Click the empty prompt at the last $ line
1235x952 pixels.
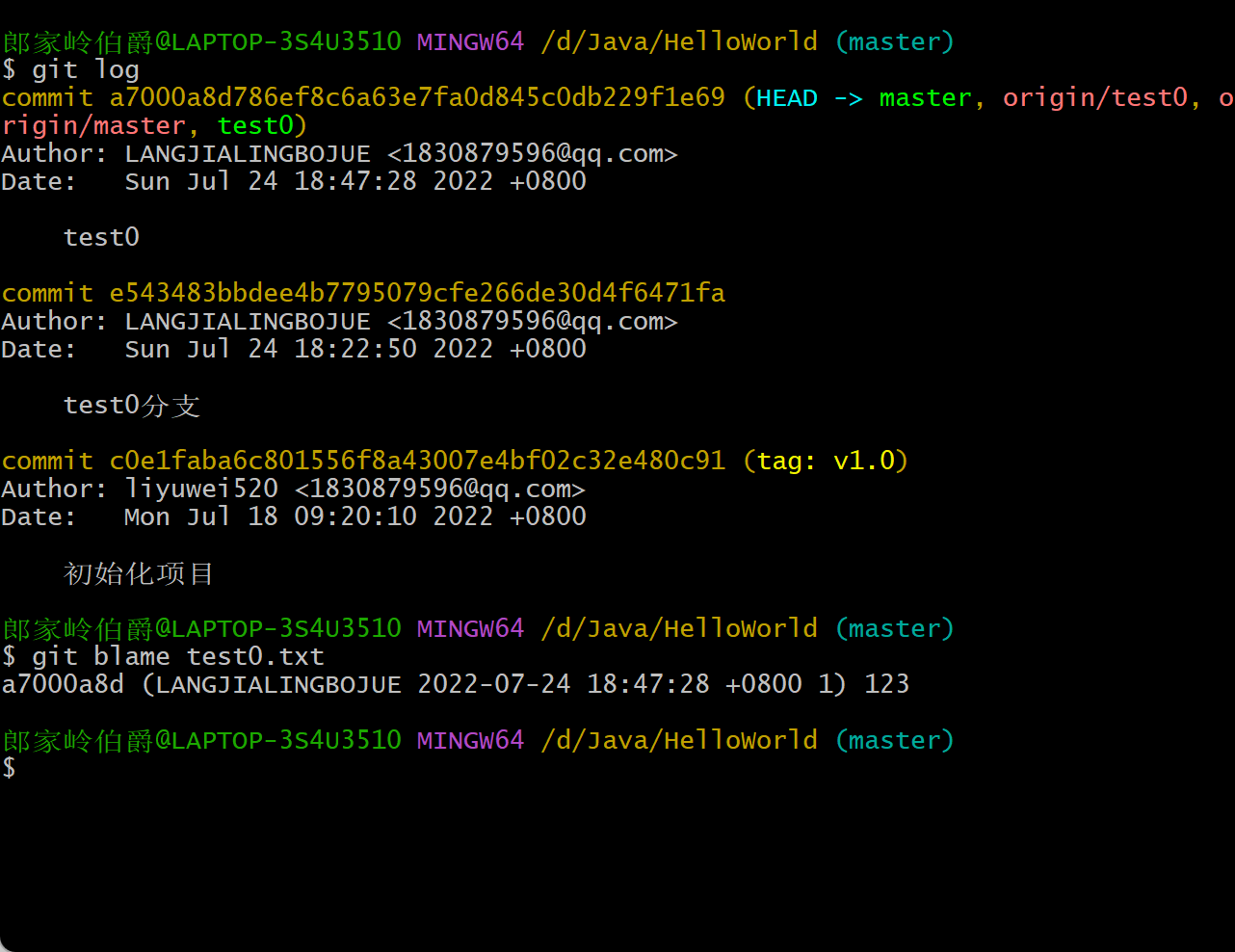pyautogui.click(x=10, y=768)
